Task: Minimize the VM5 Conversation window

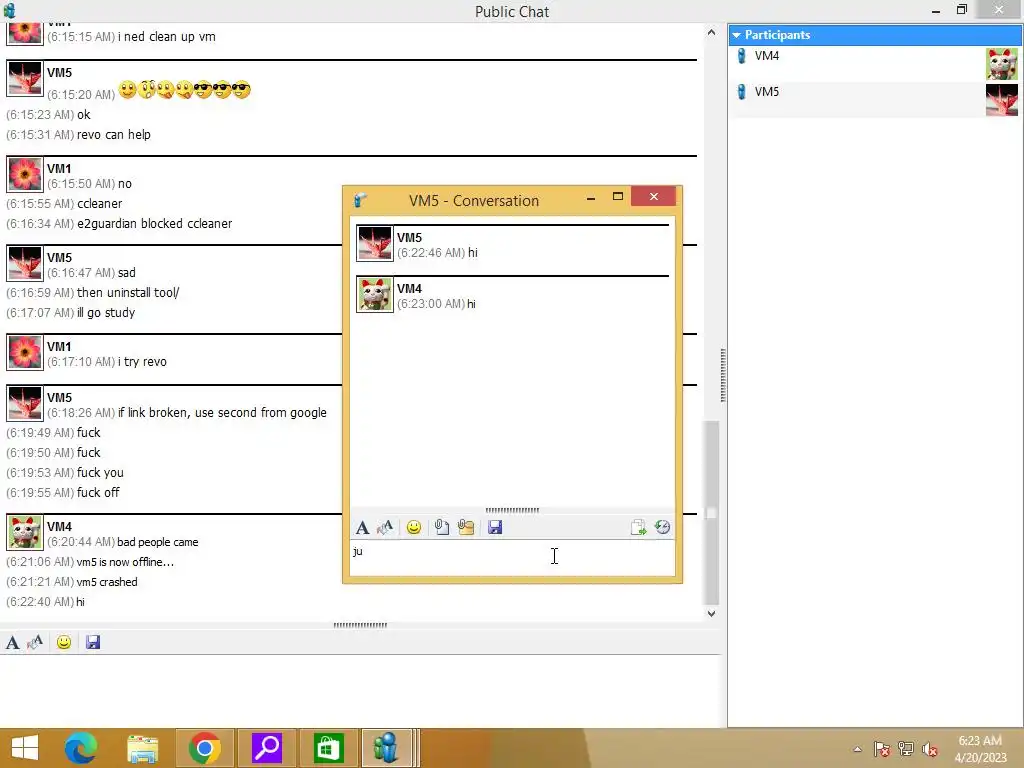Action: point(591,197)
